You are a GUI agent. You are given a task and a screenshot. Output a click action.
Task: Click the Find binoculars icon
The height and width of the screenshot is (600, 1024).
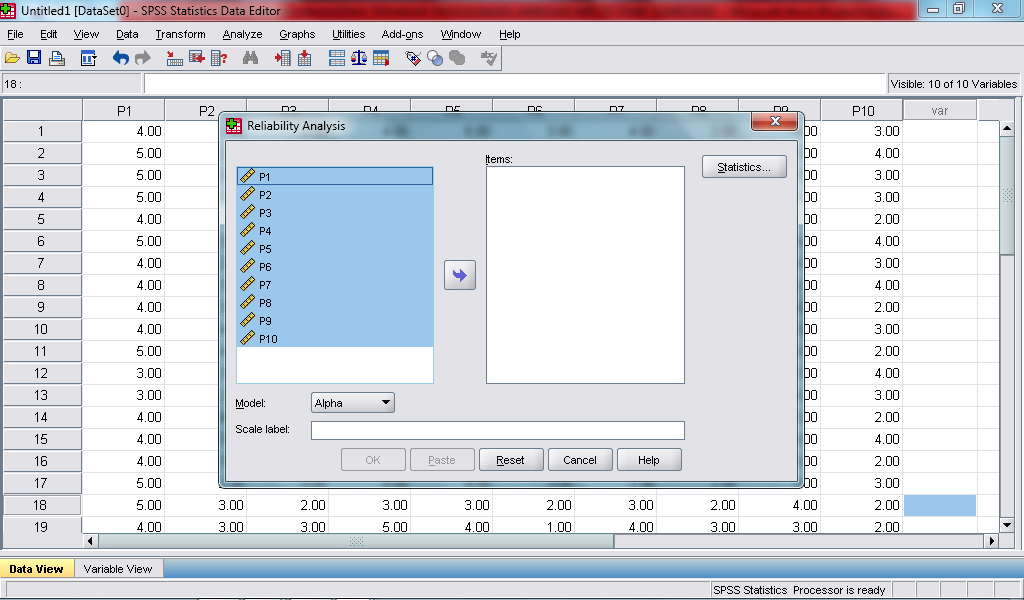(x=250, y=58)
